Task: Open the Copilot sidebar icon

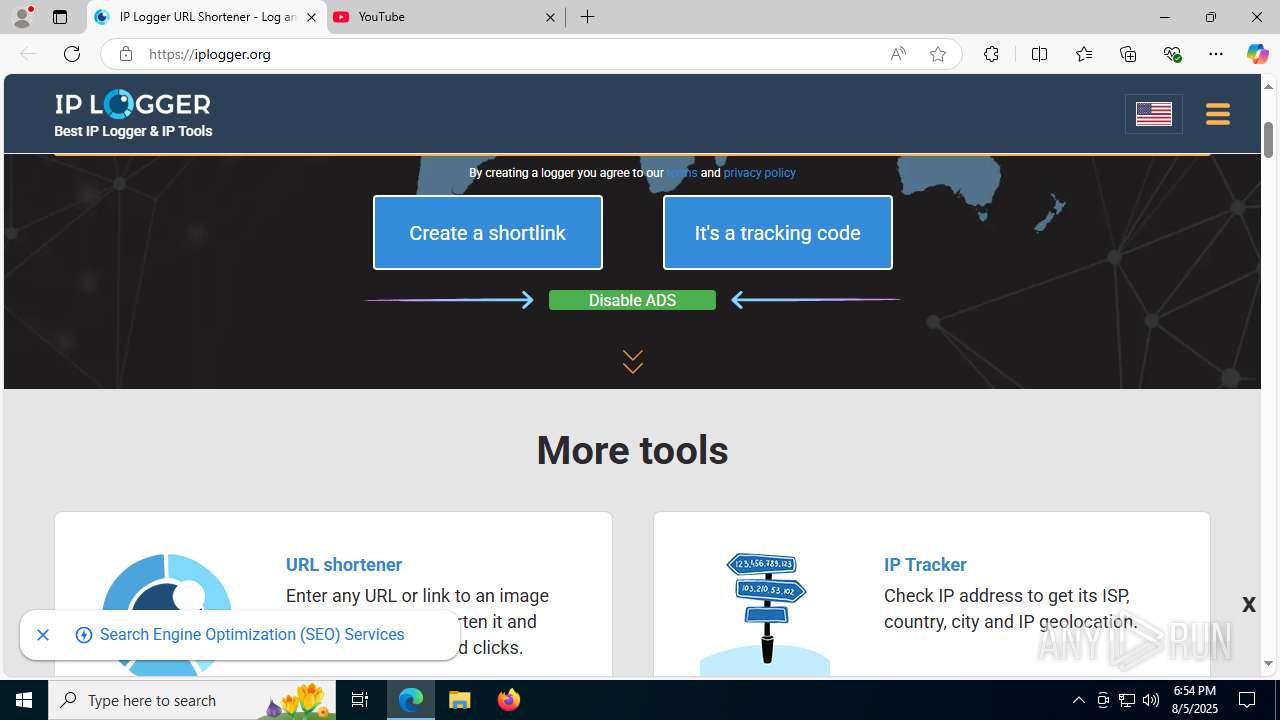Action: pyautogui.click(x=1257, y=54)
